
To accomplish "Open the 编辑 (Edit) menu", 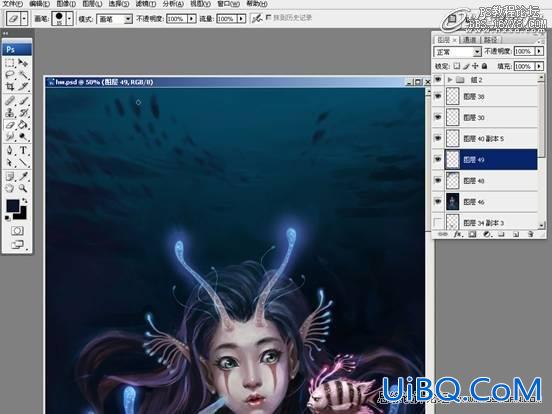I will 39,4.
